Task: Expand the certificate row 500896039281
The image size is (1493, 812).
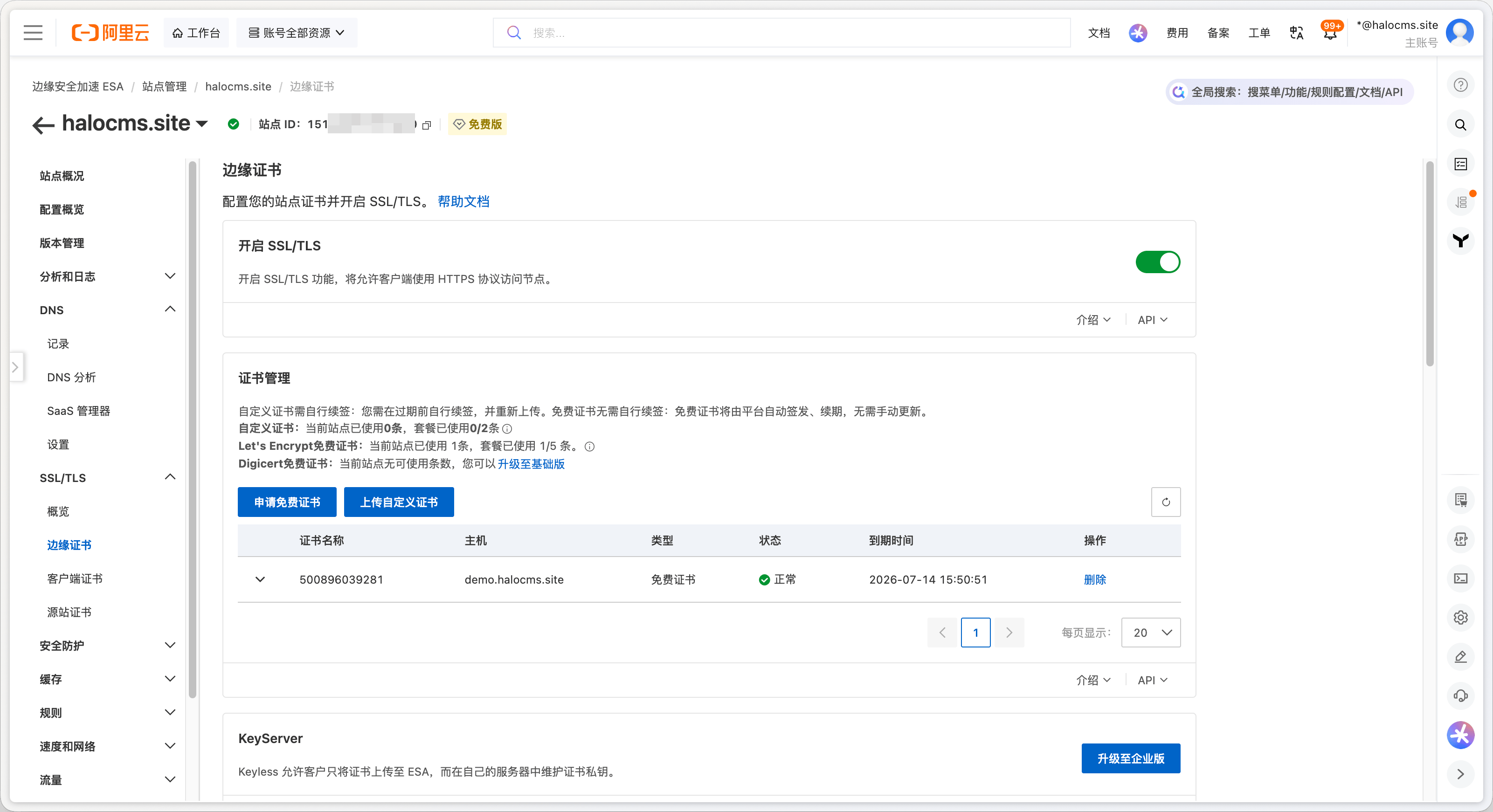Action: pyautogui.click(x=260, y=579)
